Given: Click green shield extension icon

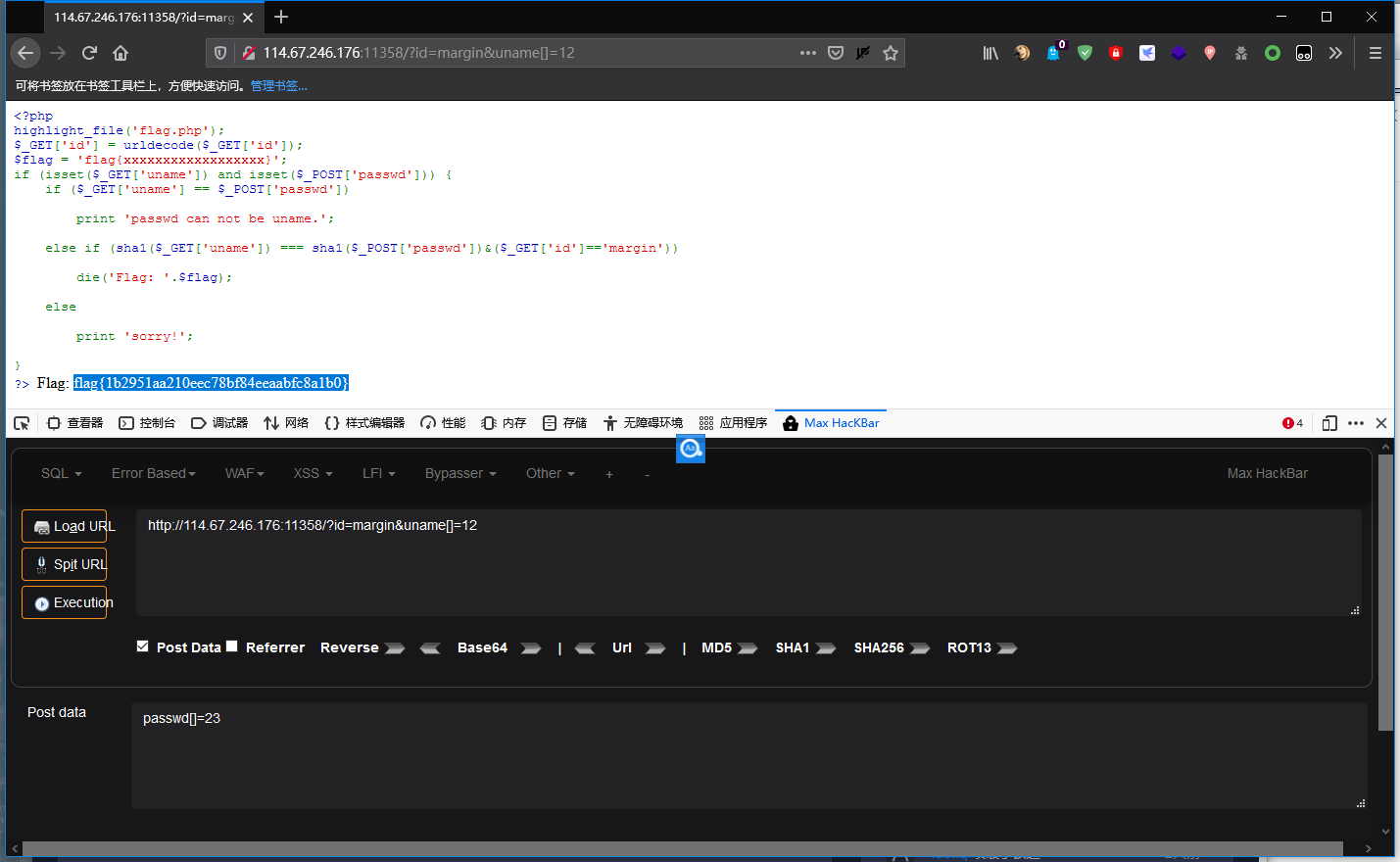Looking at the screenshot, I should [1085, 53].
